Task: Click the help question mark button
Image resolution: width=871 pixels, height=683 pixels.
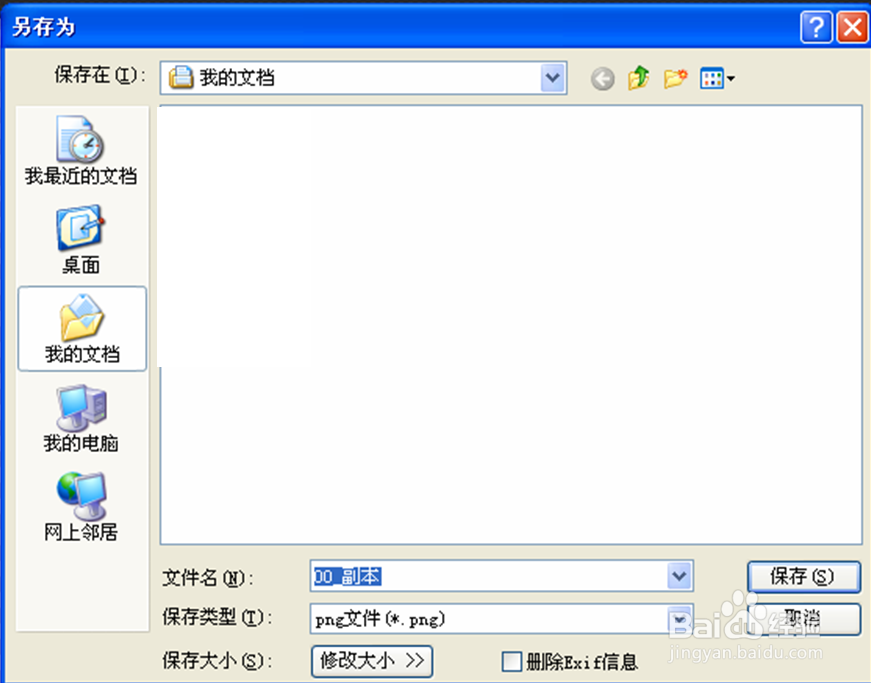Action: (815, 27)
